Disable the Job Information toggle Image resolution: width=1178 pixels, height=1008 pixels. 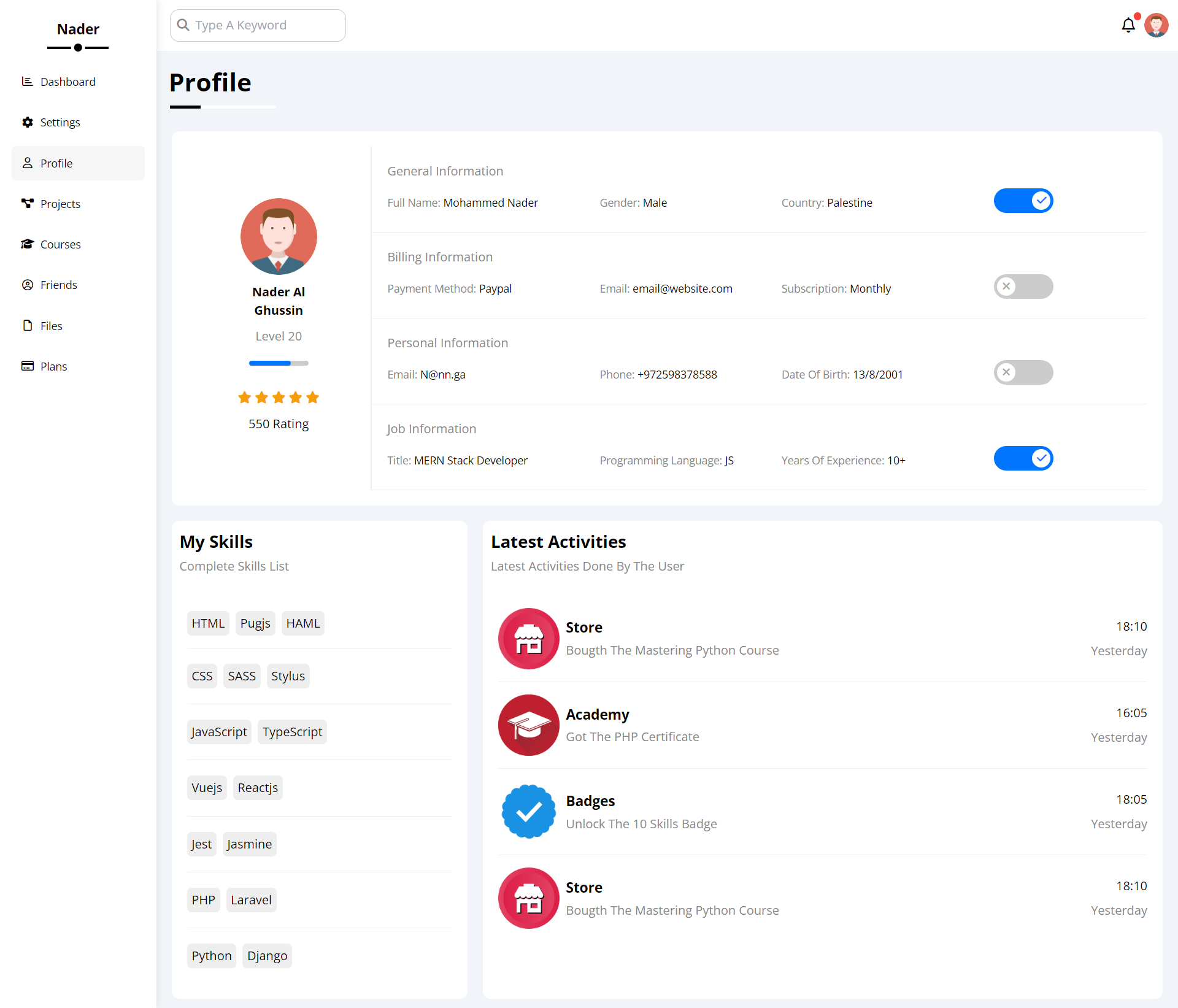click(x=1023, y=458)
